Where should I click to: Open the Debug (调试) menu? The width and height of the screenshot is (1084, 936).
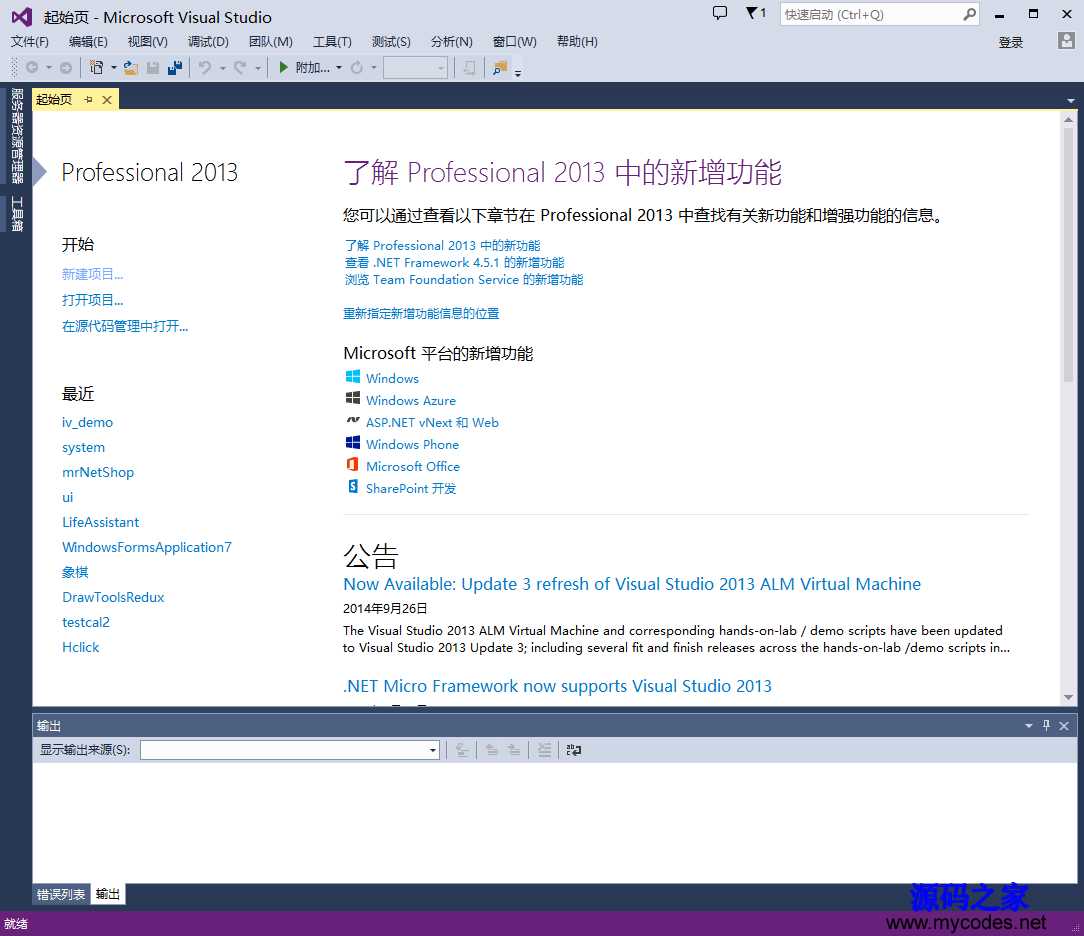(208, 41)
